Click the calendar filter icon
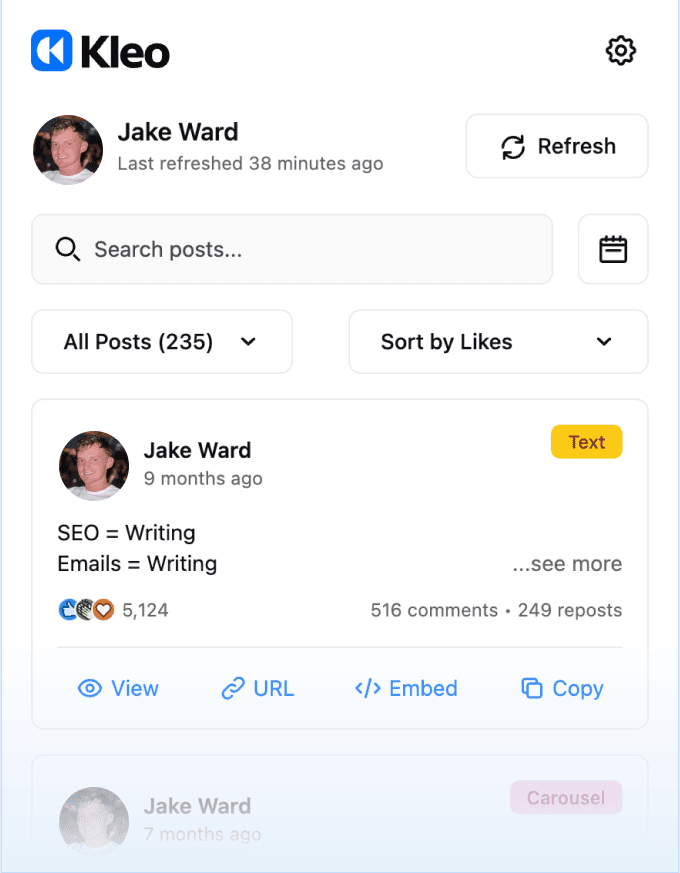Screen dimensions: 680x873 (x=613, y=249)
